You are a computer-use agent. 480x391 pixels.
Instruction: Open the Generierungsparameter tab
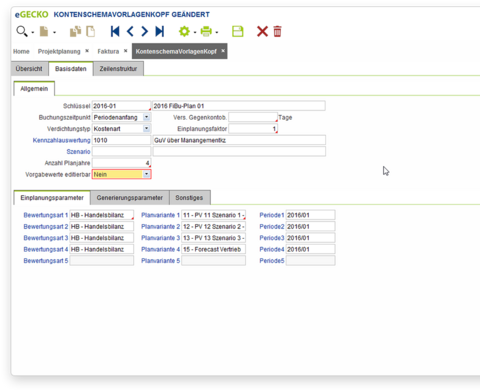[130, 198]
